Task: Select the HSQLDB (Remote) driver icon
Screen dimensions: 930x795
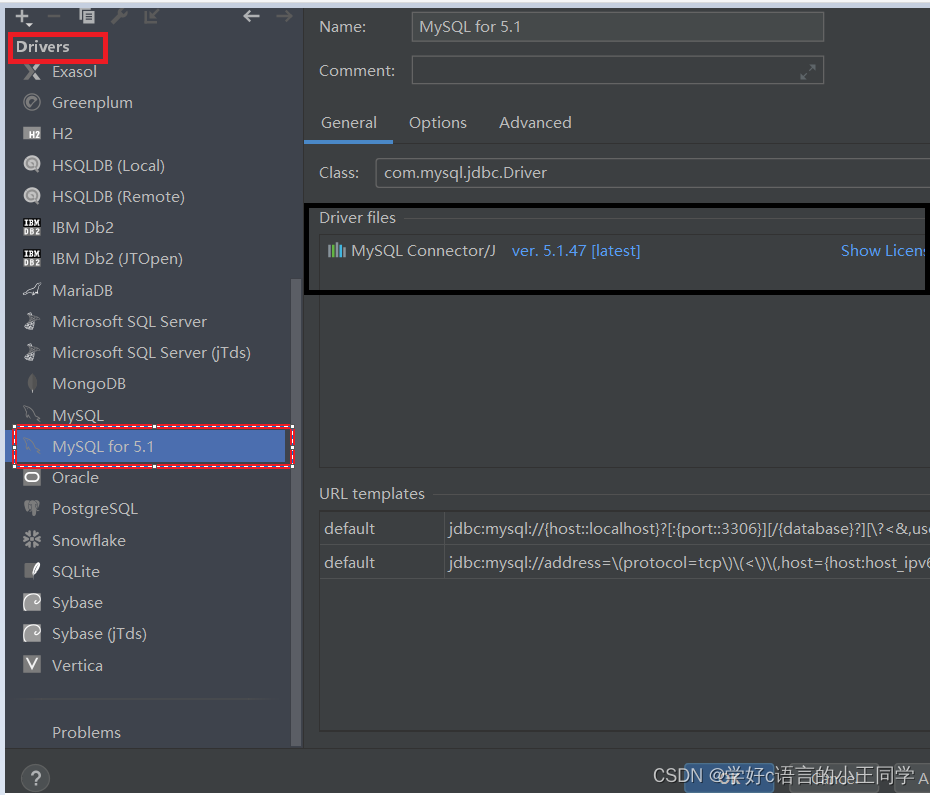Action: tap(32, 196)
